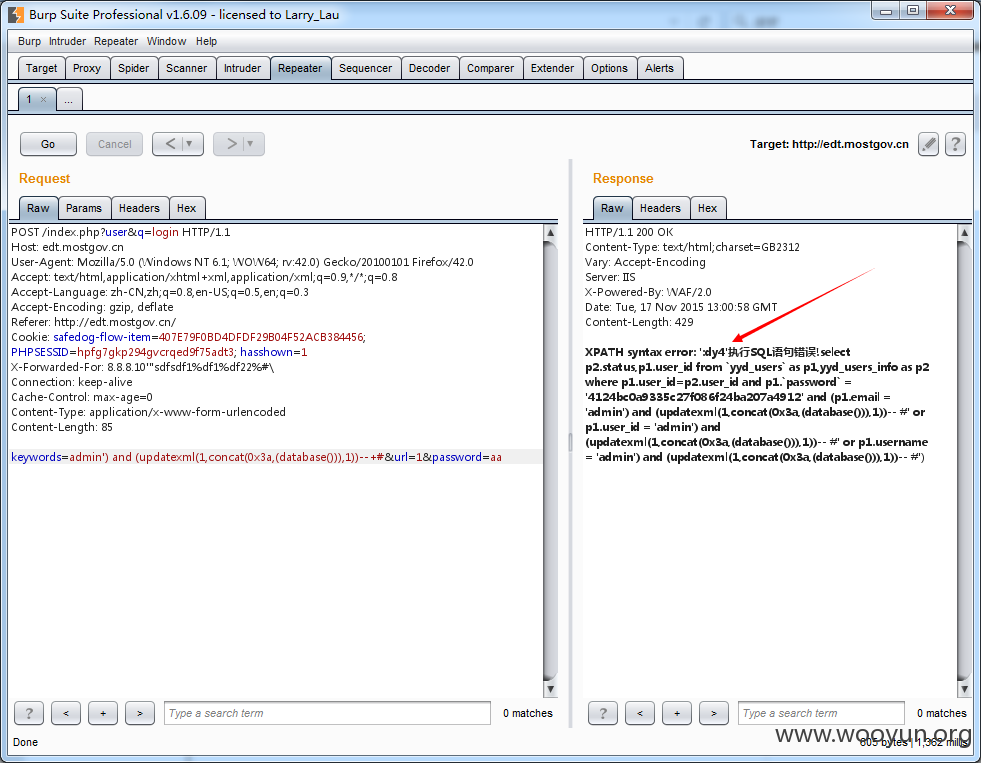Image resolution: width=981 pixels, height=763 pixels.
Task: Click the request pane scroll up arrow
Action: click(550, 233)
